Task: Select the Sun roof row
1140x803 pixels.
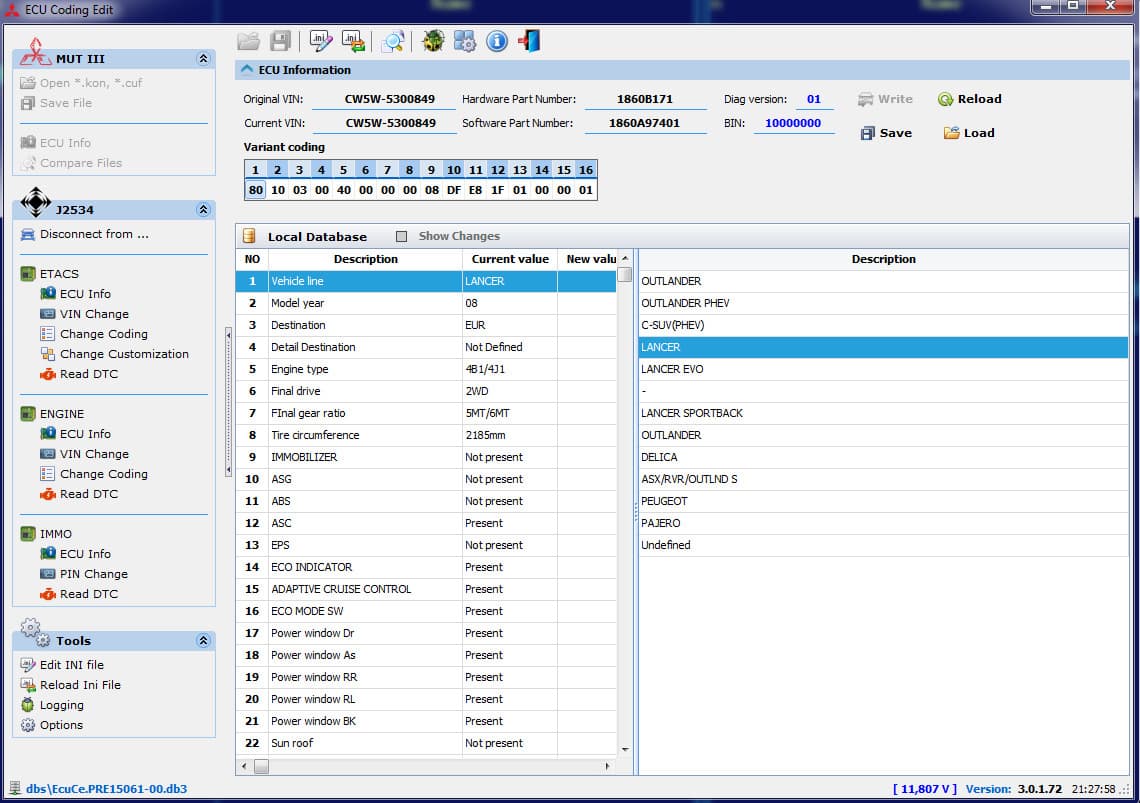Action: click(x=426, y=743)
